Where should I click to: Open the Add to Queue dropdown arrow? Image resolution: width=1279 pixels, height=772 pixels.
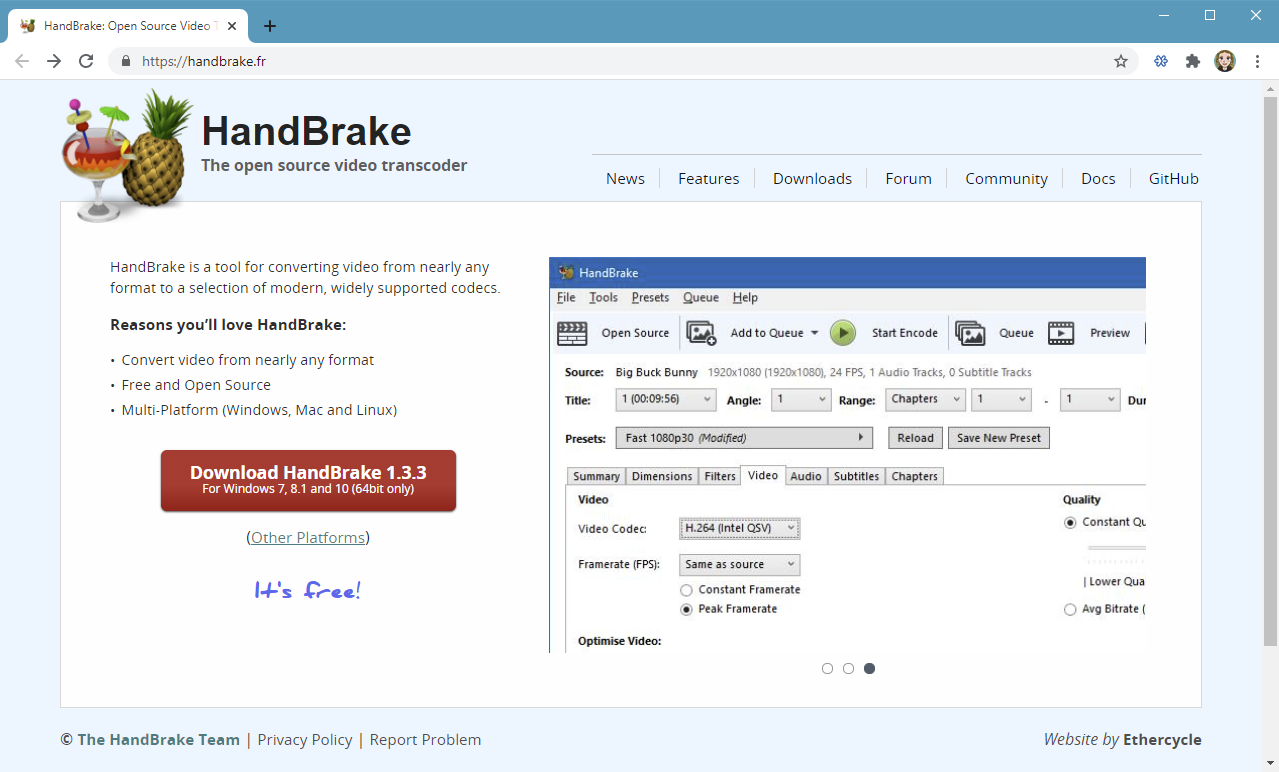tap(814, 333)
